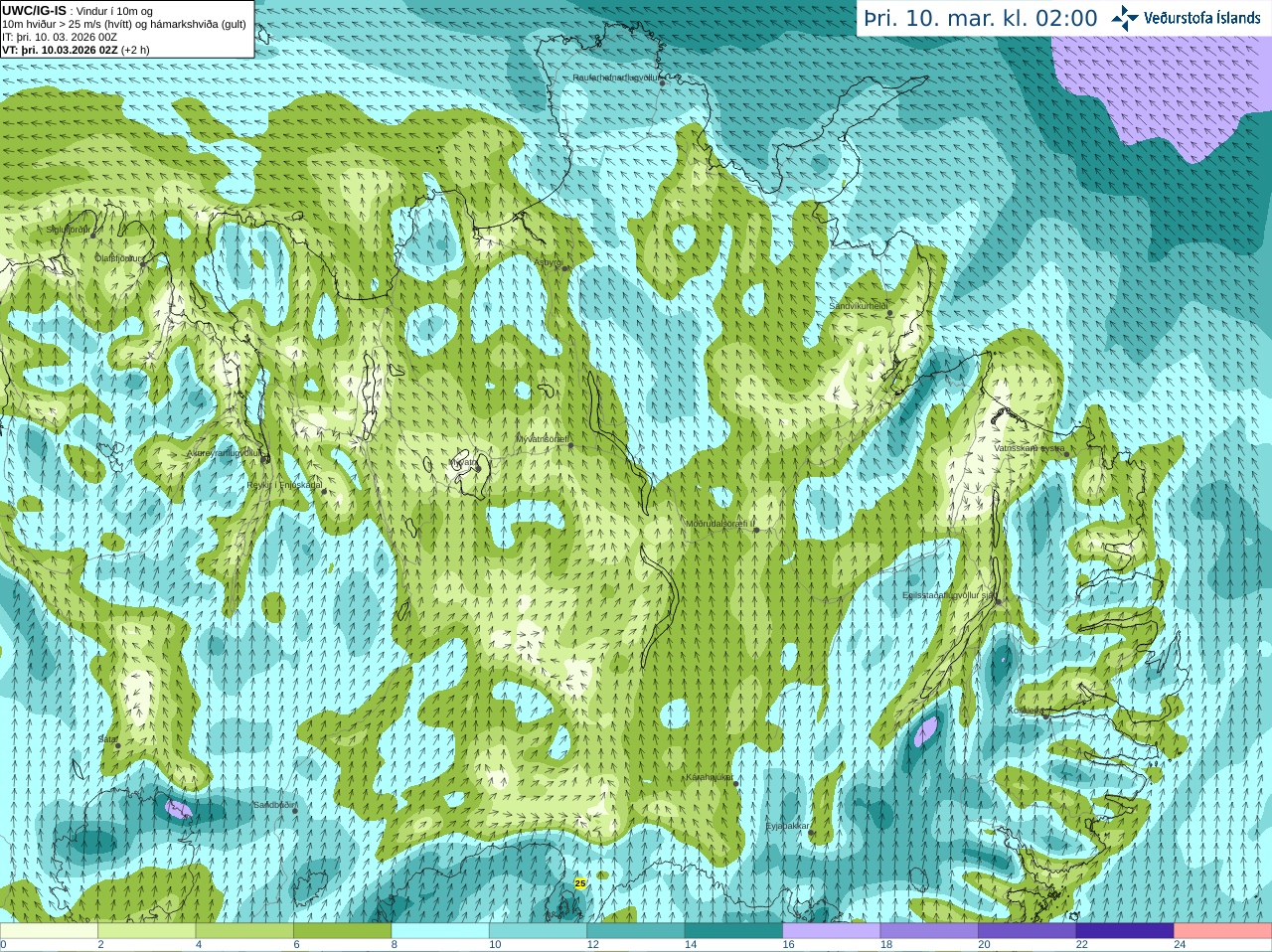Click the 0–2 m/s legend color

coord(49,931)
